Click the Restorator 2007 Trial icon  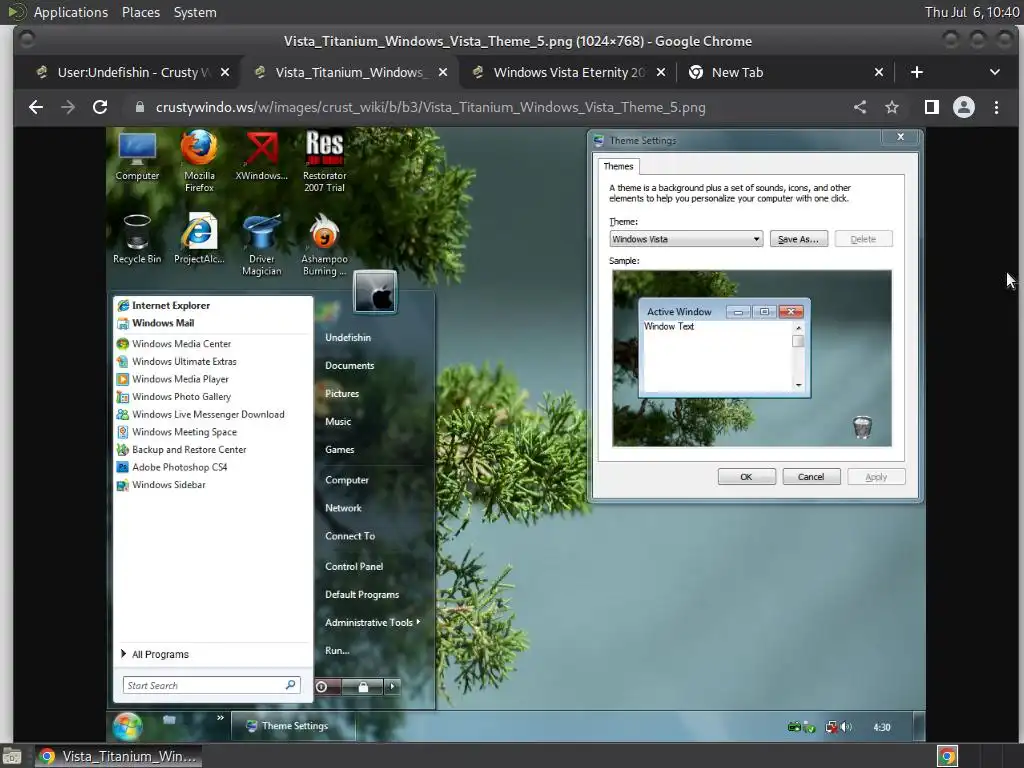pyautogui.click(x=325, y=161)
